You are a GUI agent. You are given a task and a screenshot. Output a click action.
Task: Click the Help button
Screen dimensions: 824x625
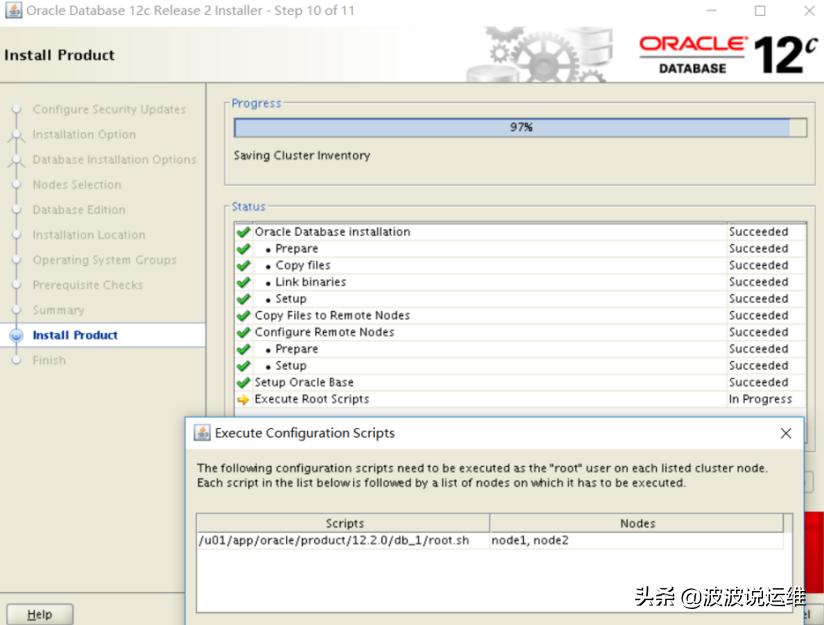pos(40,613)
